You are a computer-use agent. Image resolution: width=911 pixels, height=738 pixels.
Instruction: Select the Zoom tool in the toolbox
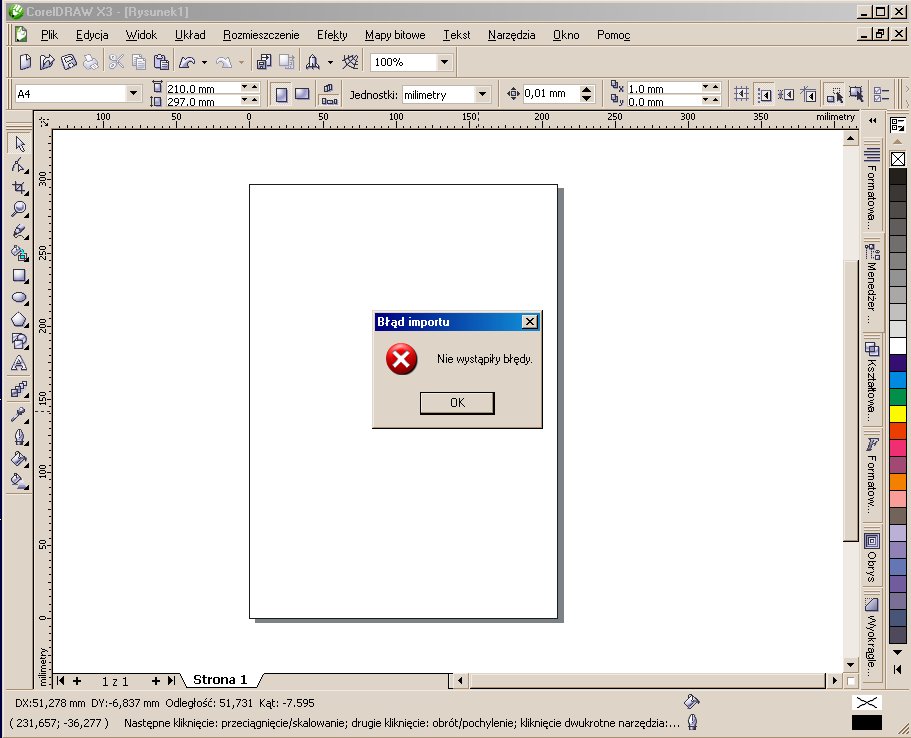coord(19,209)
